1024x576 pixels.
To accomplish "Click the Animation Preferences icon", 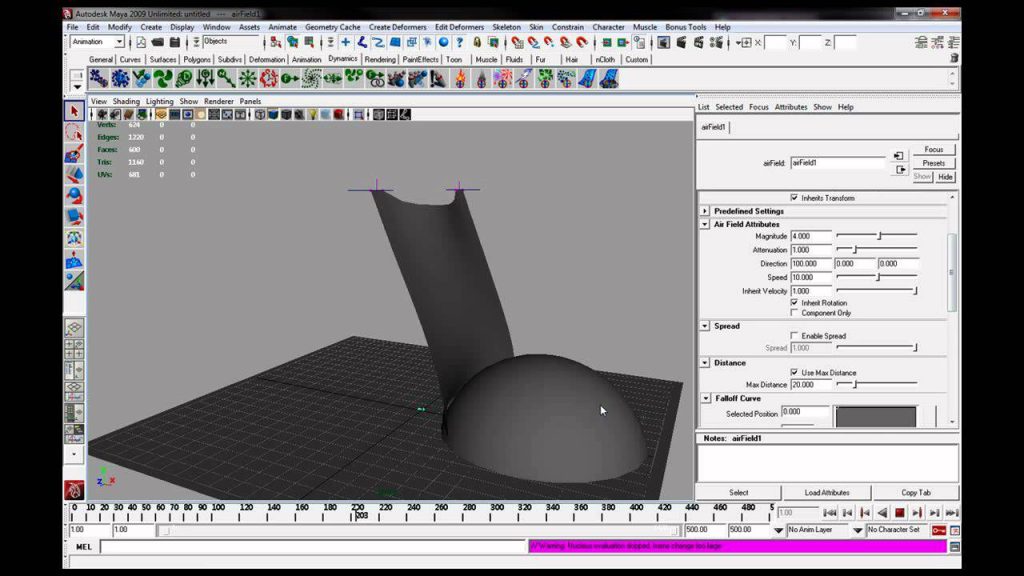I will pos(955,530).
